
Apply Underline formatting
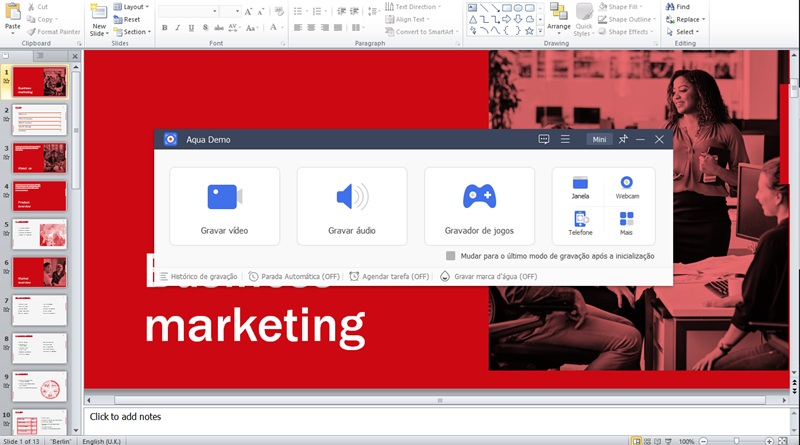pyautogui.click(x=191, y=28)
